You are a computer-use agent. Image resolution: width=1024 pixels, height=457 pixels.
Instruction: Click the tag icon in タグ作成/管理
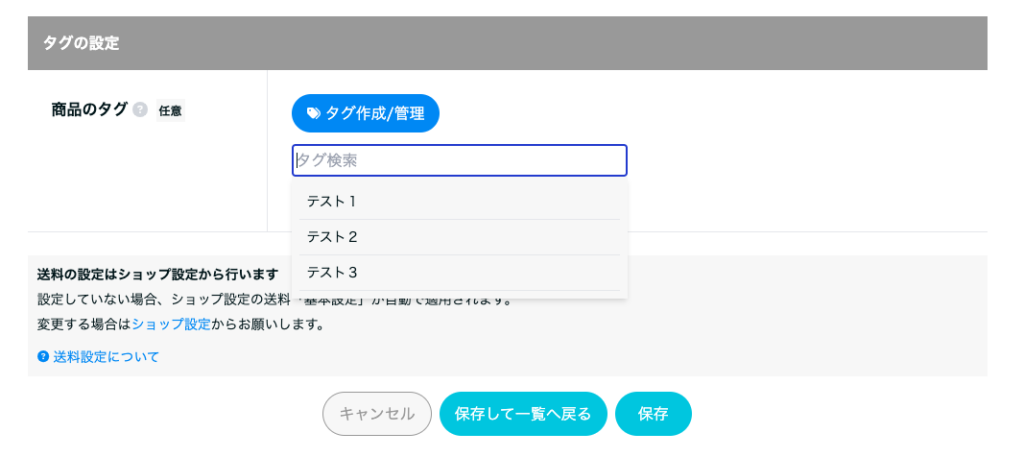[x=313, y=114]
